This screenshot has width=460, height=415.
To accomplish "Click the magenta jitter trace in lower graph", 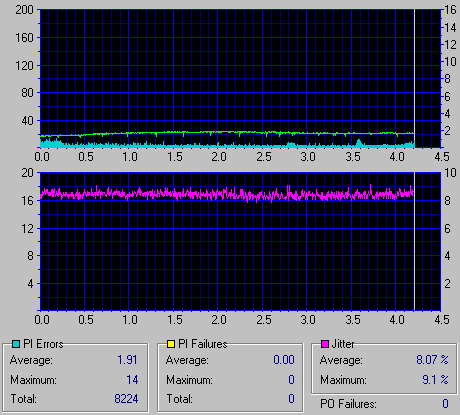I will pyautogui.click(x=227, y=194).
